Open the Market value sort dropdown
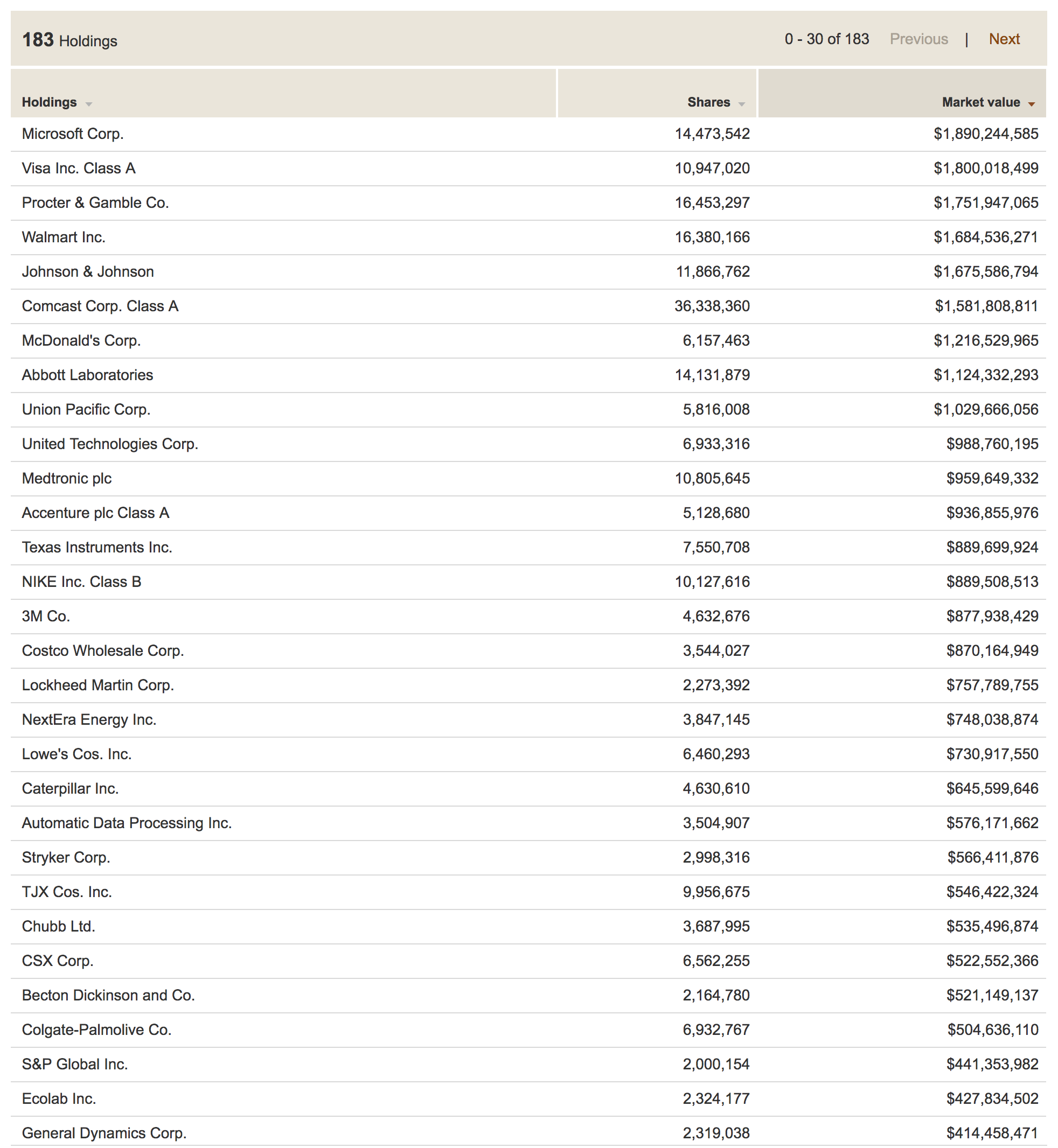The image size is (1058, 1148). (x=1031, y=103)
